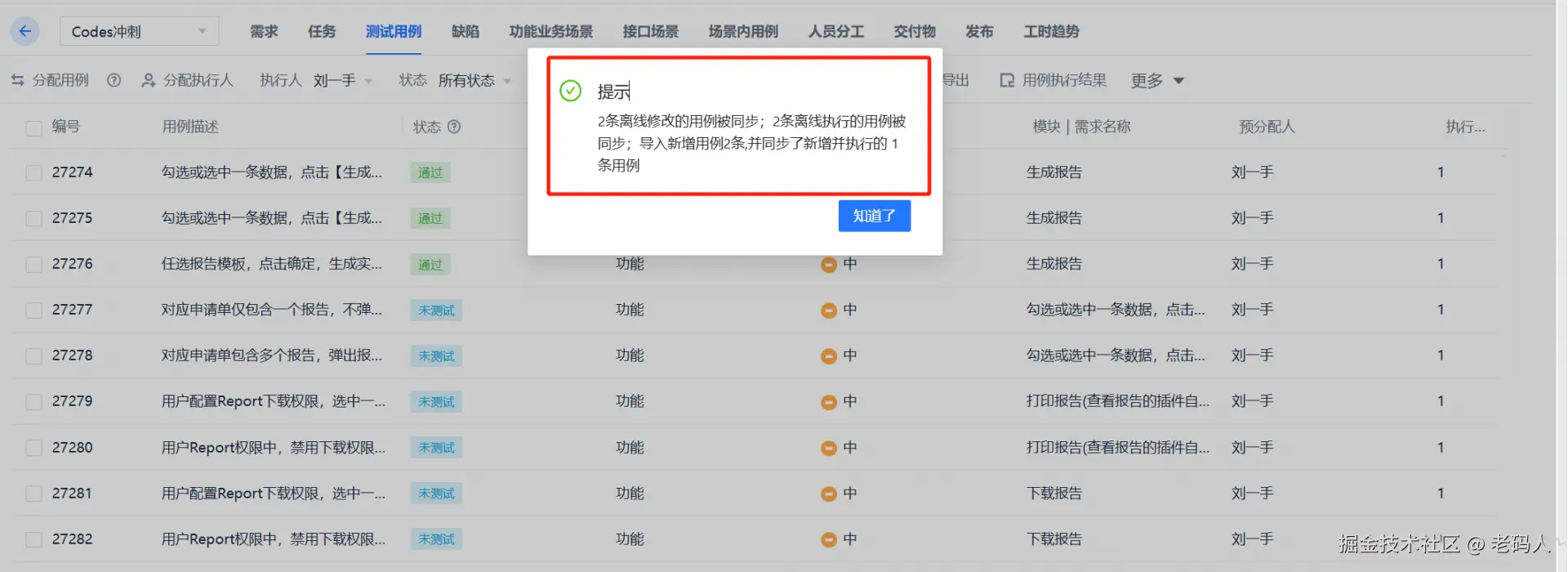Open case 任选报告模板 description in row 27276

point(272,264)
